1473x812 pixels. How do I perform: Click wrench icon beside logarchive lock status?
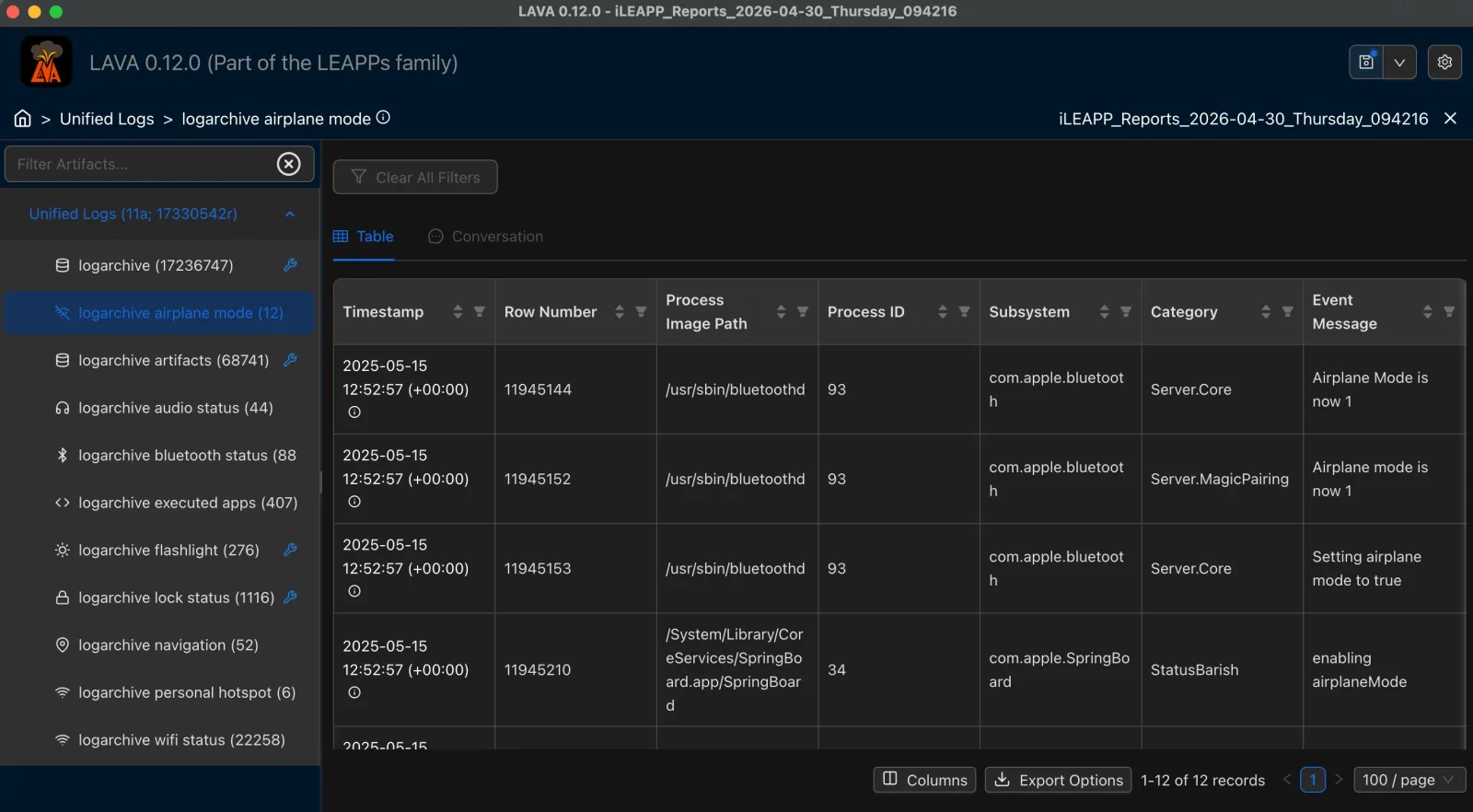pyautogui.click(x=290, y=597)
